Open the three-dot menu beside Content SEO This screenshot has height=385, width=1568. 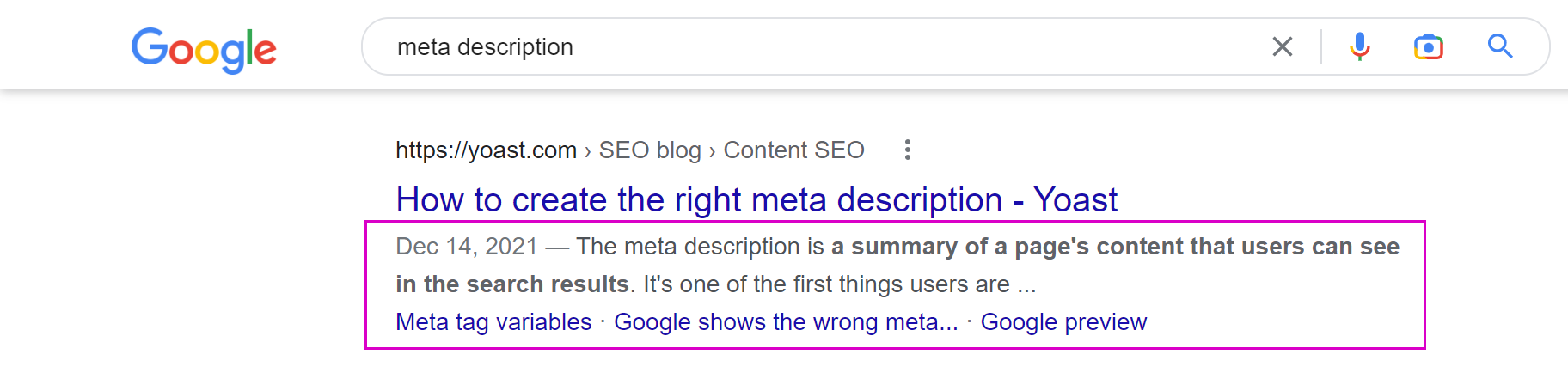tap(907, 150)
